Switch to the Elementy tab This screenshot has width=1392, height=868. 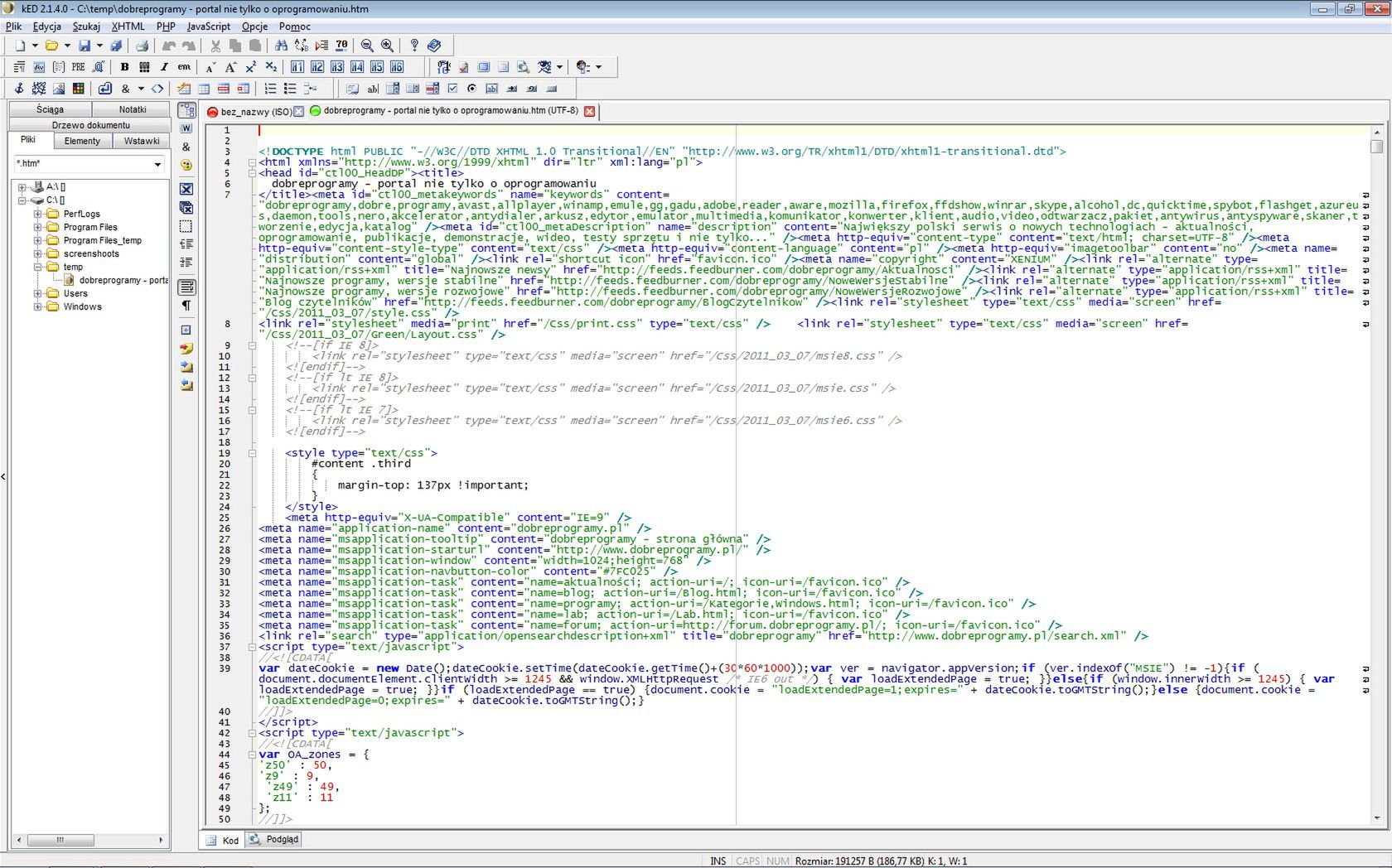pos(82,141)
